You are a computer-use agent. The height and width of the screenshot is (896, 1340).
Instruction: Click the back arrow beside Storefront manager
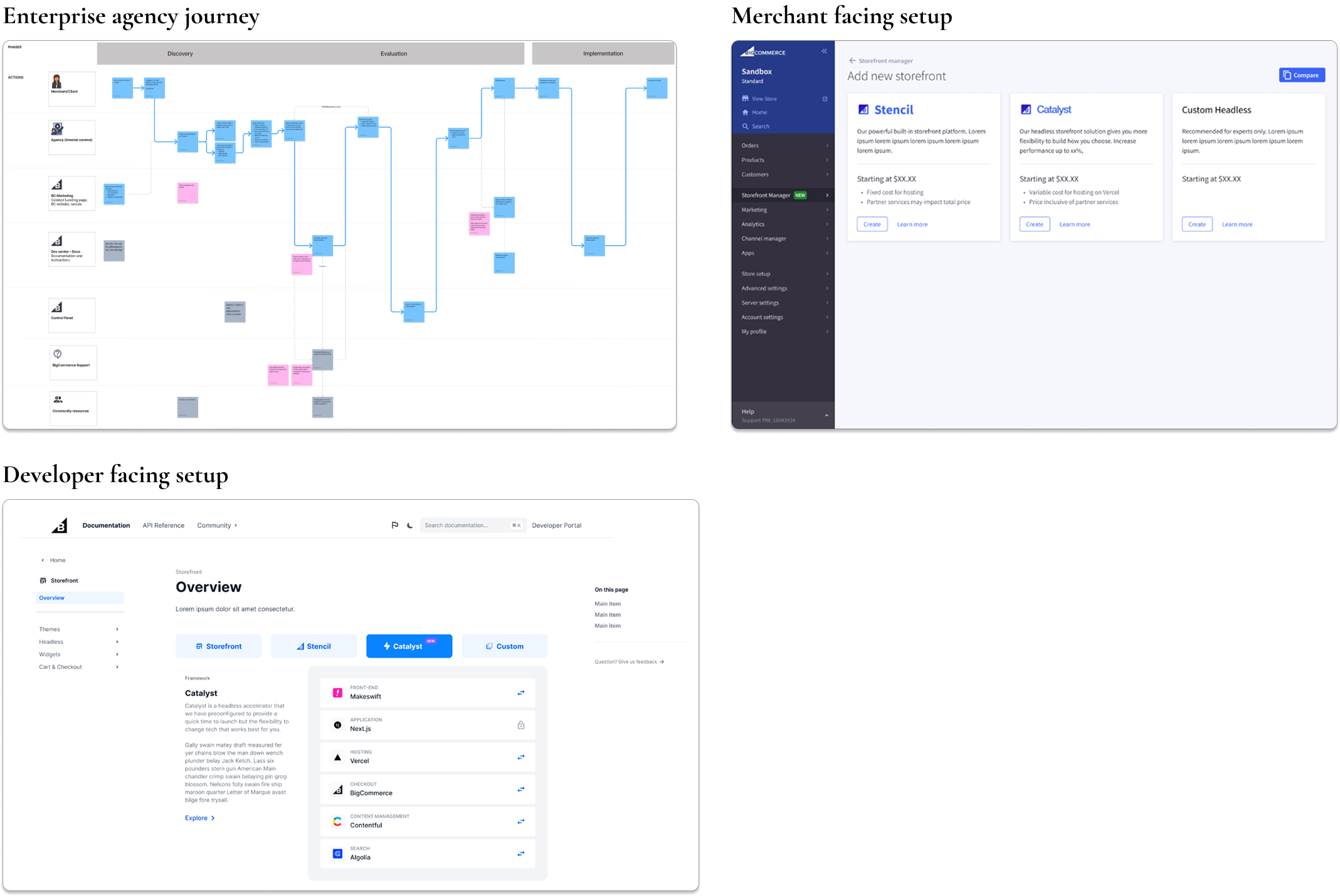tap(852, 61)
